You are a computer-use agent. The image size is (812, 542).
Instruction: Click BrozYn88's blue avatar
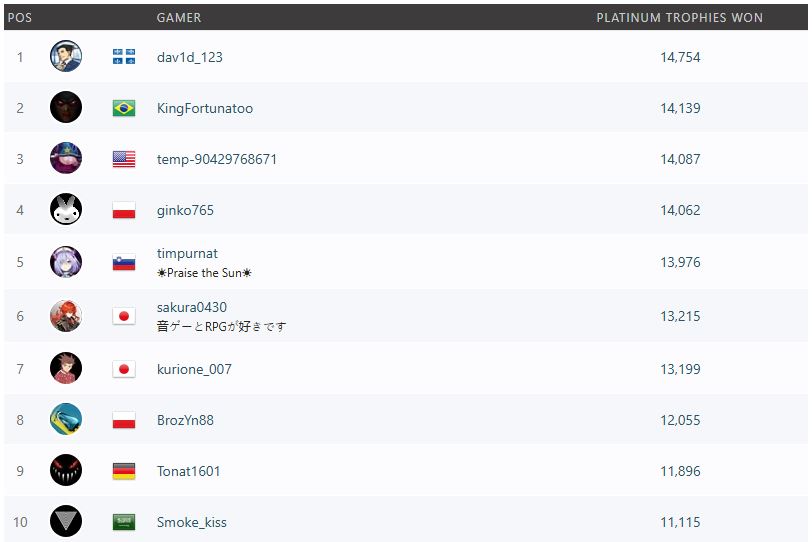[x=66, y=419]
